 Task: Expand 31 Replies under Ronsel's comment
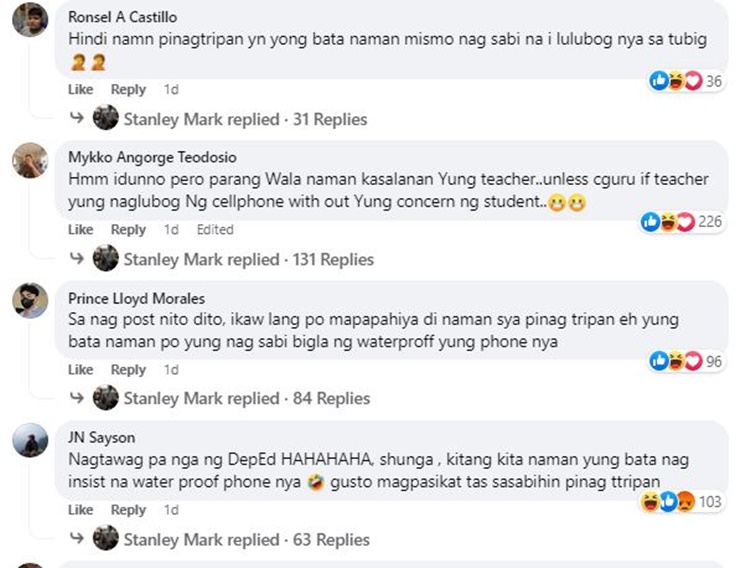(x=330, y=119)
